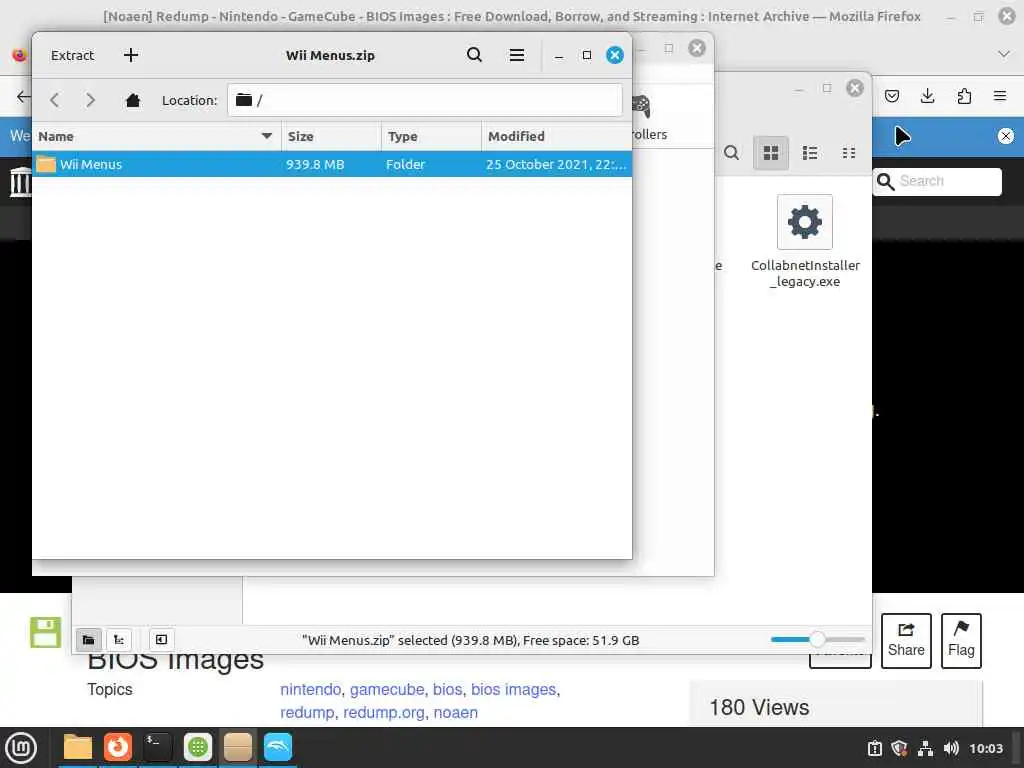
Task: Open the Firefox application menu
Action: click(x=1000, y=97)
